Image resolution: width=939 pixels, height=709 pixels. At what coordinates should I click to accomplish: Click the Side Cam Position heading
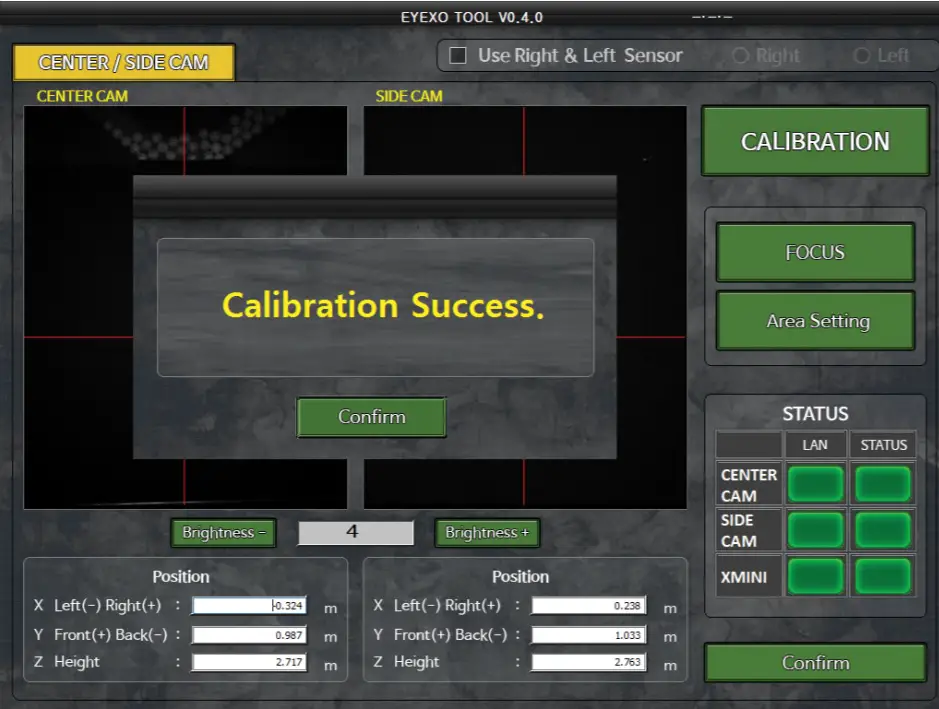tap(520, 577)
